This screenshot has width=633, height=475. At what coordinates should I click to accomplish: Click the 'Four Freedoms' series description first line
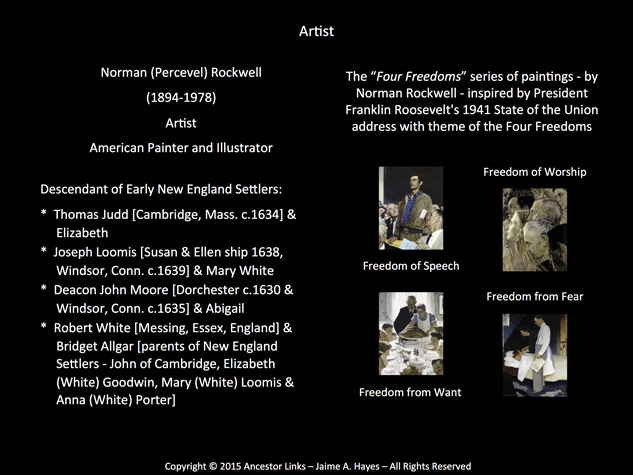[x=472, y=77]
